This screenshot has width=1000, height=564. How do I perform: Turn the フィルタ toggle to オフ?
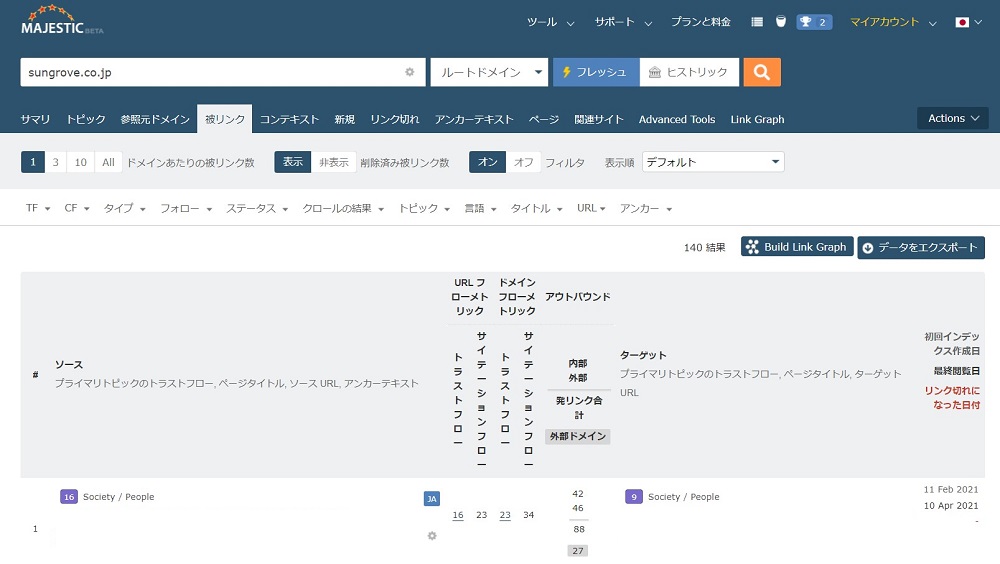523,162
